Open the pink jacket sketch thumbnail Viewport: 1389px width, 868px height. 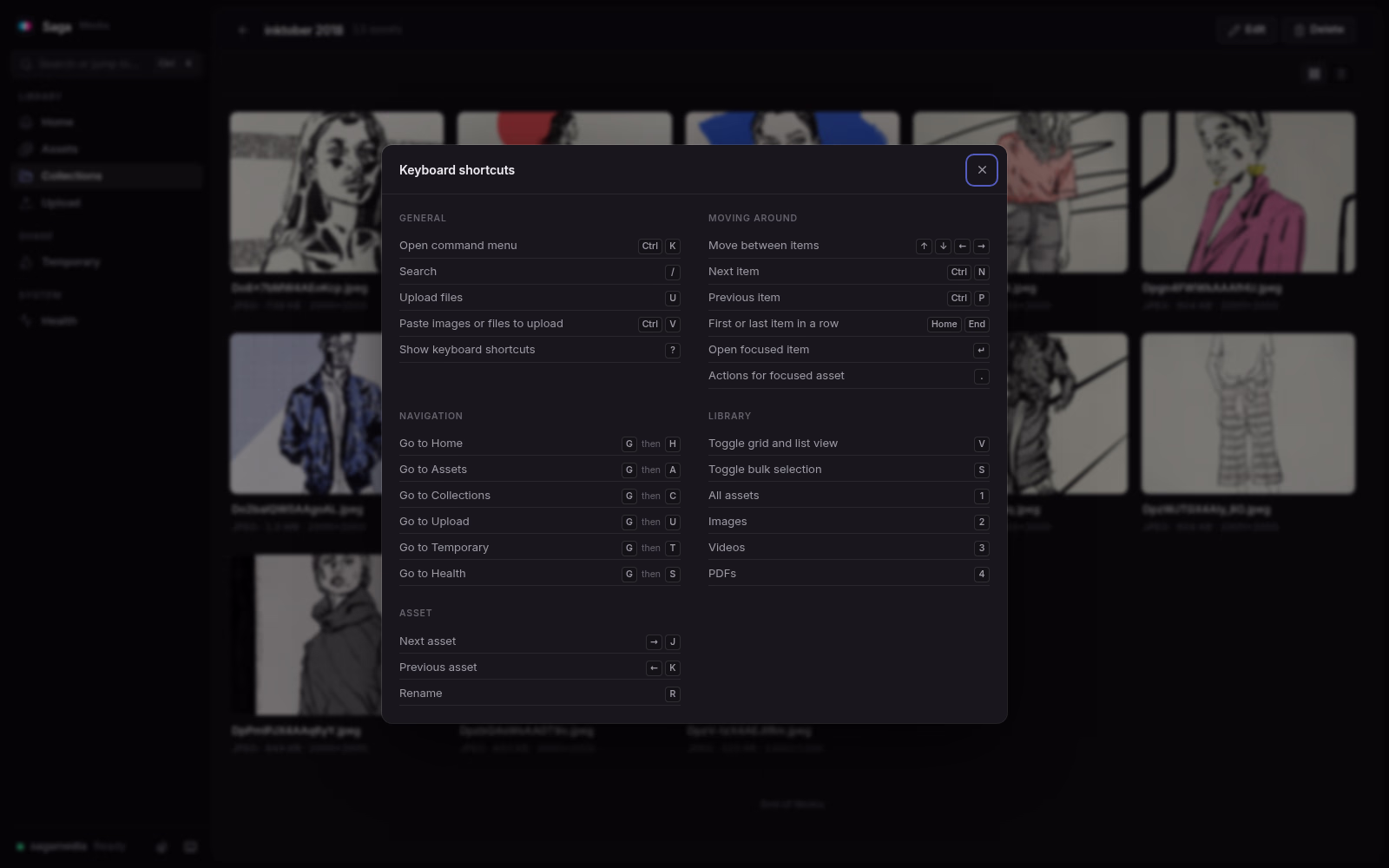tap(1247, 192)
